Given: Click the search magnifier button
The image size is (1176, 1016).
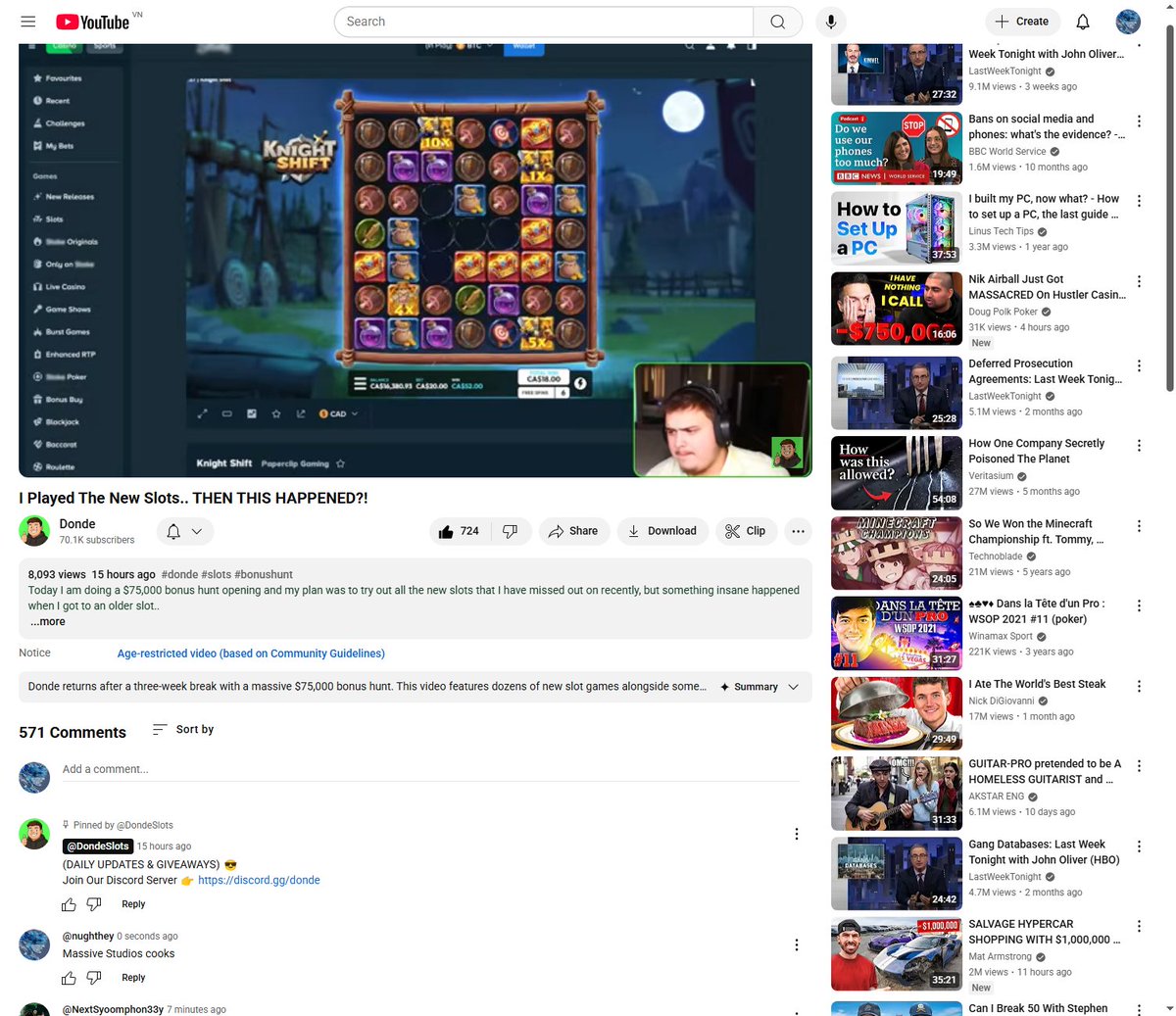Looking at the screenshot, I should pyautogui.click(x=777, y=22).
